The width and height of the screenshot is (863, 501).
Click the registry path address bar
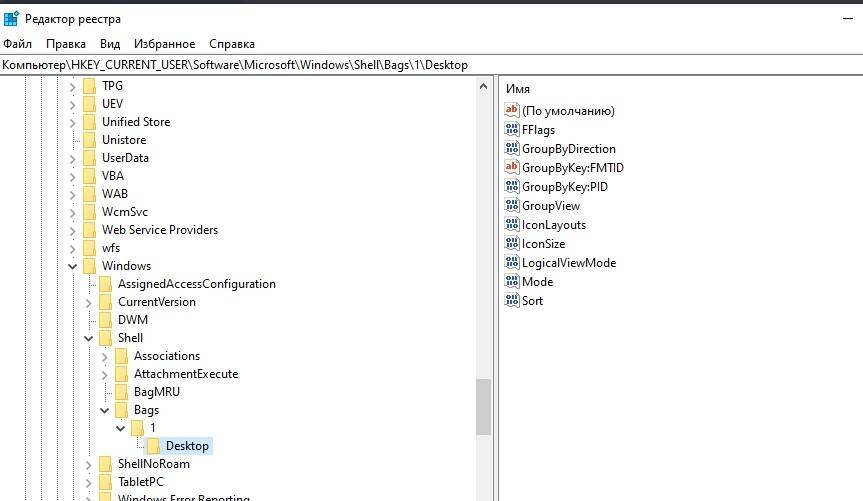tap(431, 65)
